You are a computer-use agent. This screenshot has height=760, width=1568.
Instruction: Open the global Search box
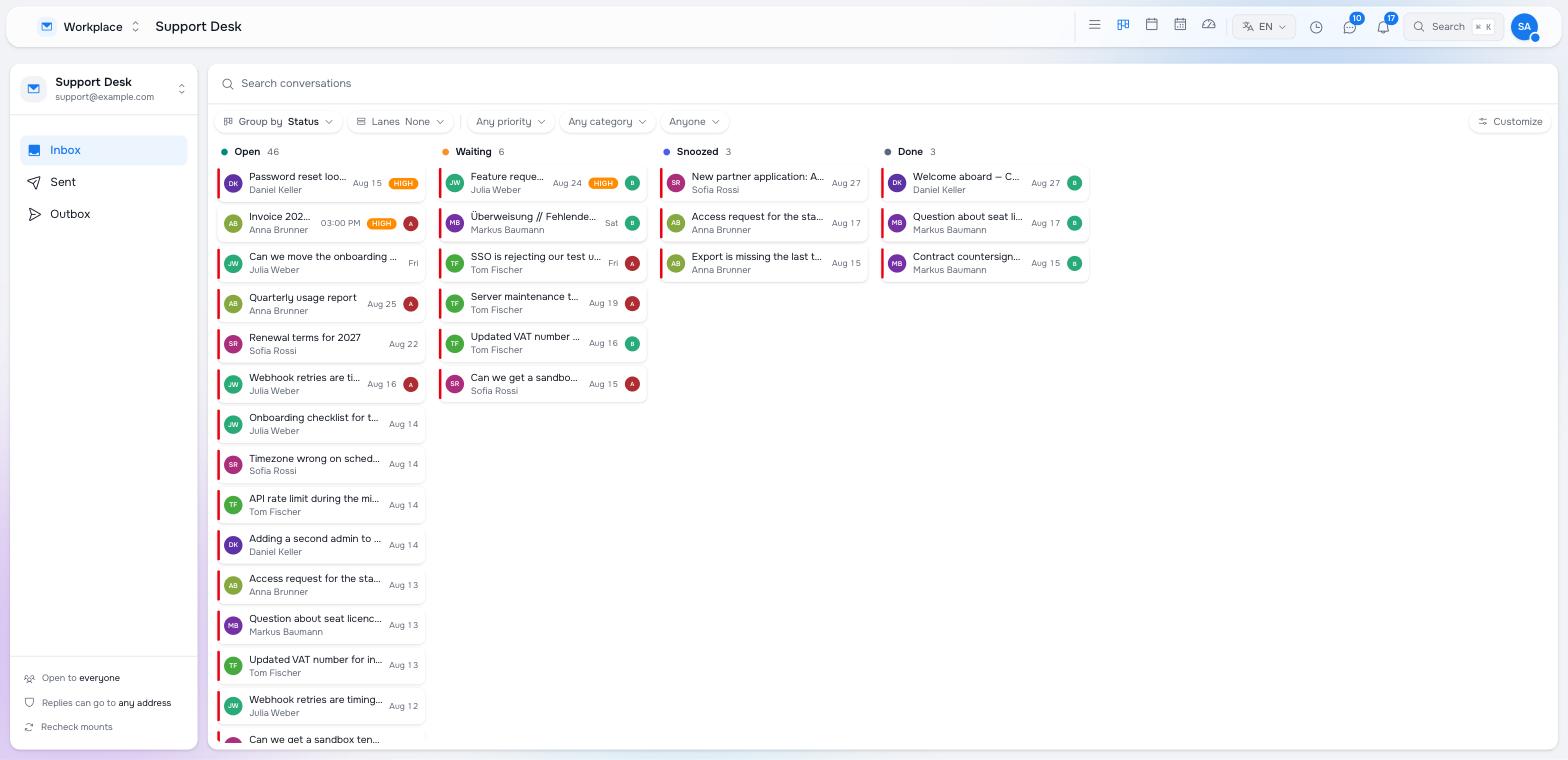tap(1454, 27)
